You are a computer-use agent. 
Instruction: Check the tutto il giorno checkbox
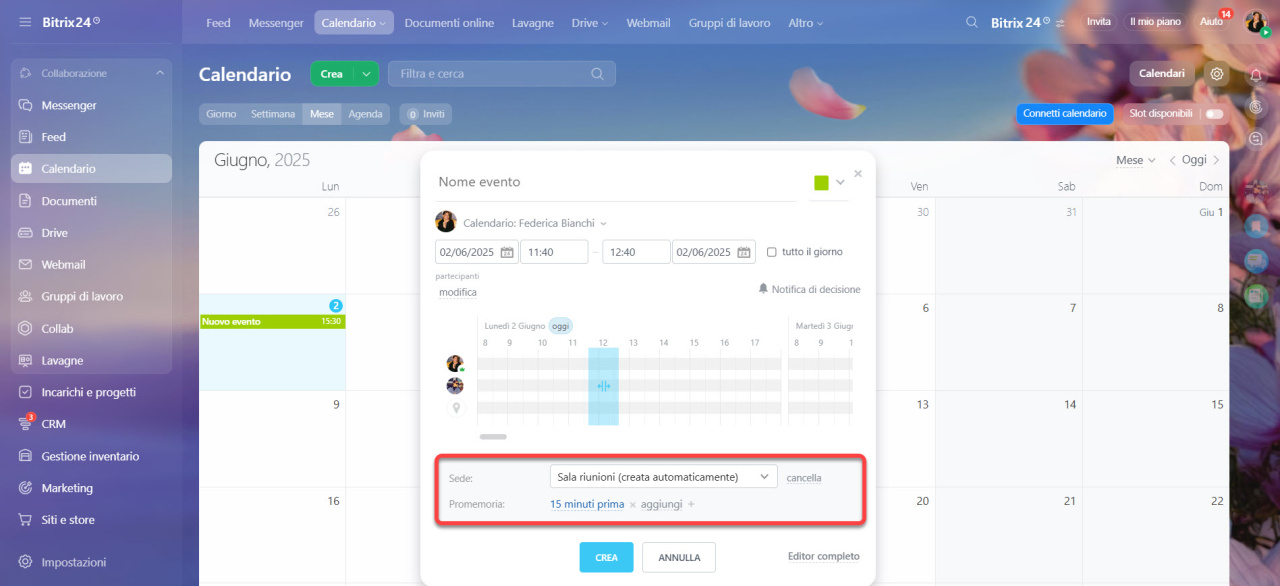click(x=771, y=252)
